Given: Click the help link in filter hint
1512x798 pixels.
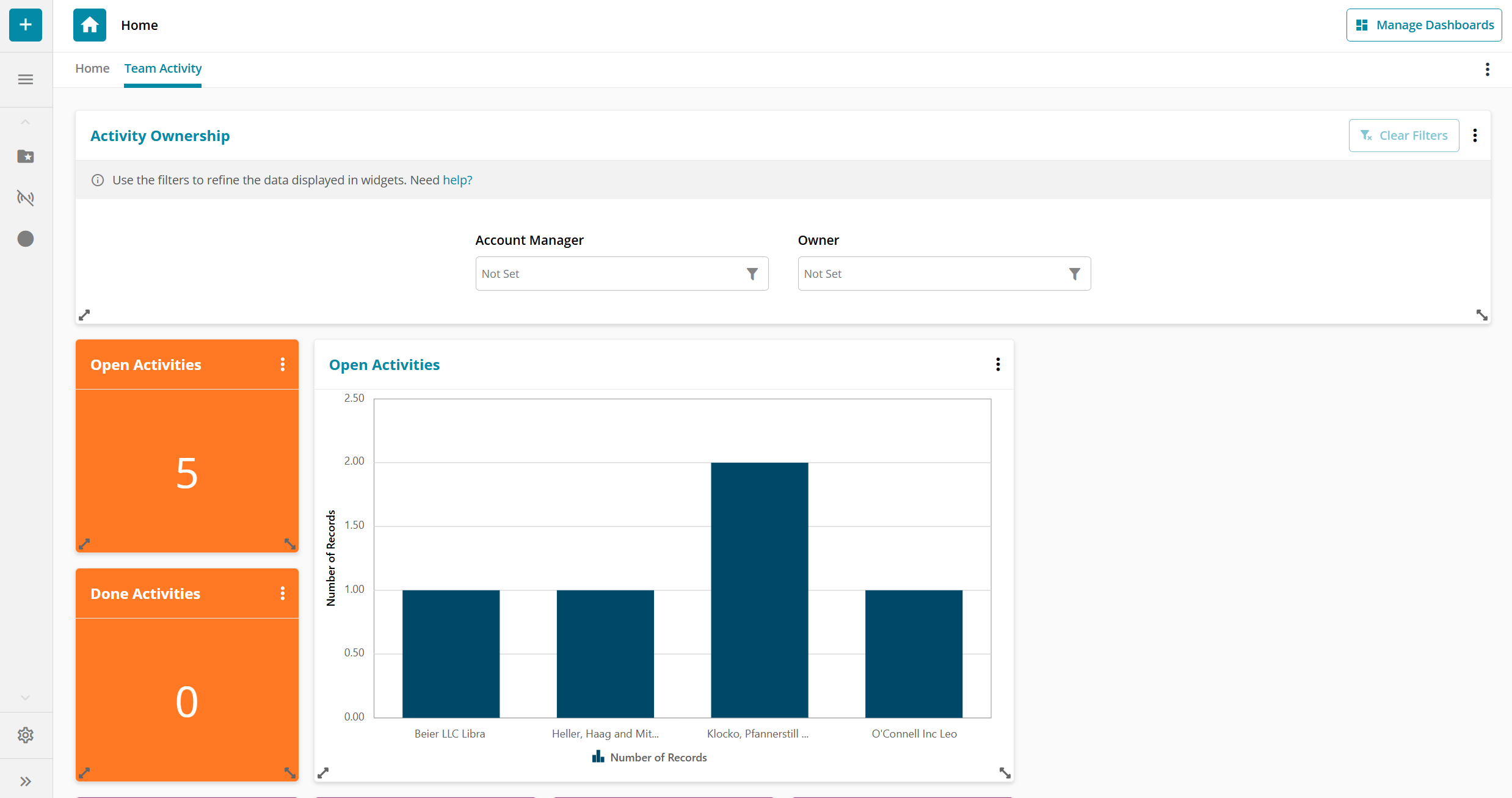Looking at the screenshot, I should [457, 180].
